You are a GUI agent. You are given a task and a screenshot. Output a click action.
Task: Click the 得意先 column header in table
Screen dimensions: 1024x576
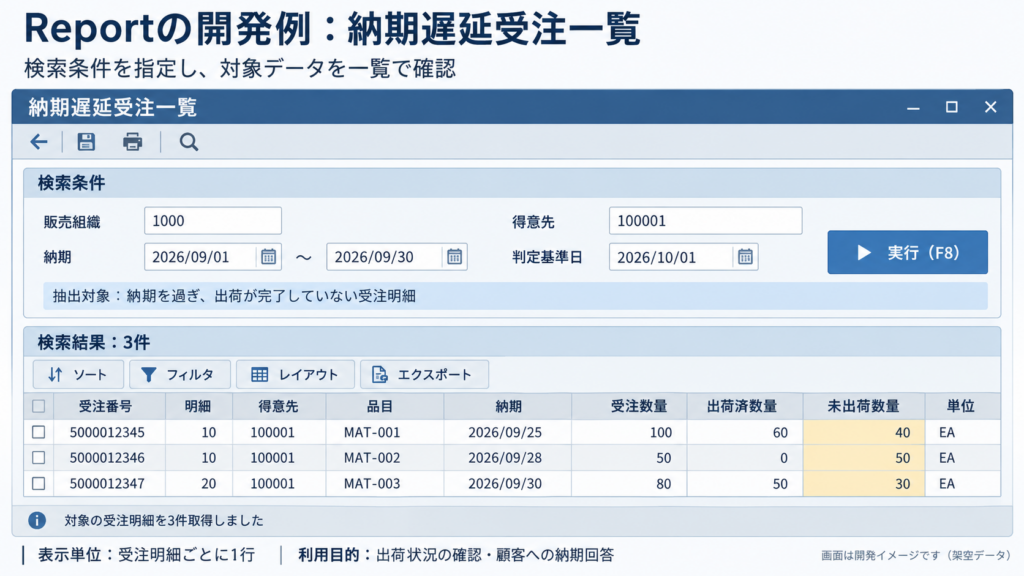point(278,406)
